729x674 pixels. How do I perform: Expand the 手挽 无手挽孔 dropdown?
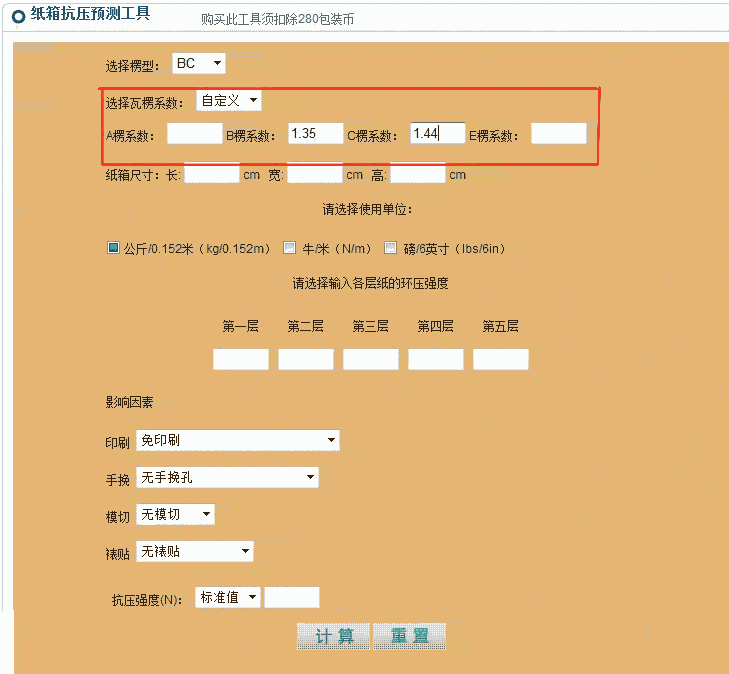(226, 478)
